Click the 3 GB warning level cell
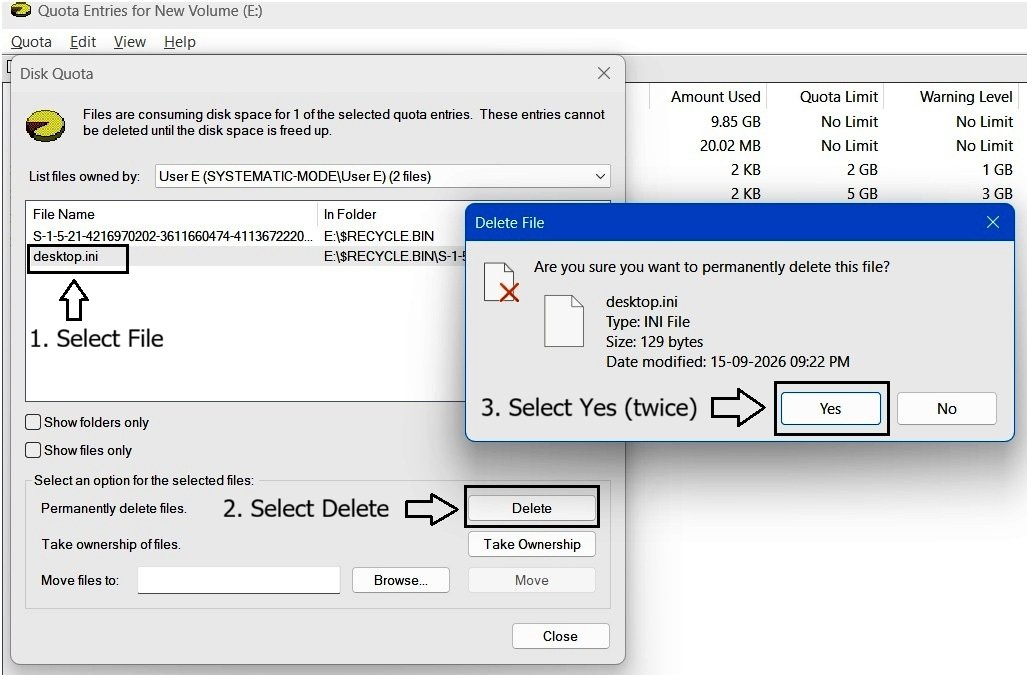The width and height of the screenshot is (1027, 675). (998, 194)
